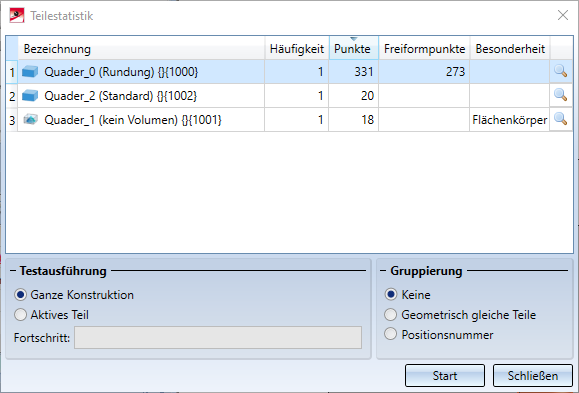Click the magnifier icon for Quader_0 row
579x393 pixels.
(x=561, y=71)
